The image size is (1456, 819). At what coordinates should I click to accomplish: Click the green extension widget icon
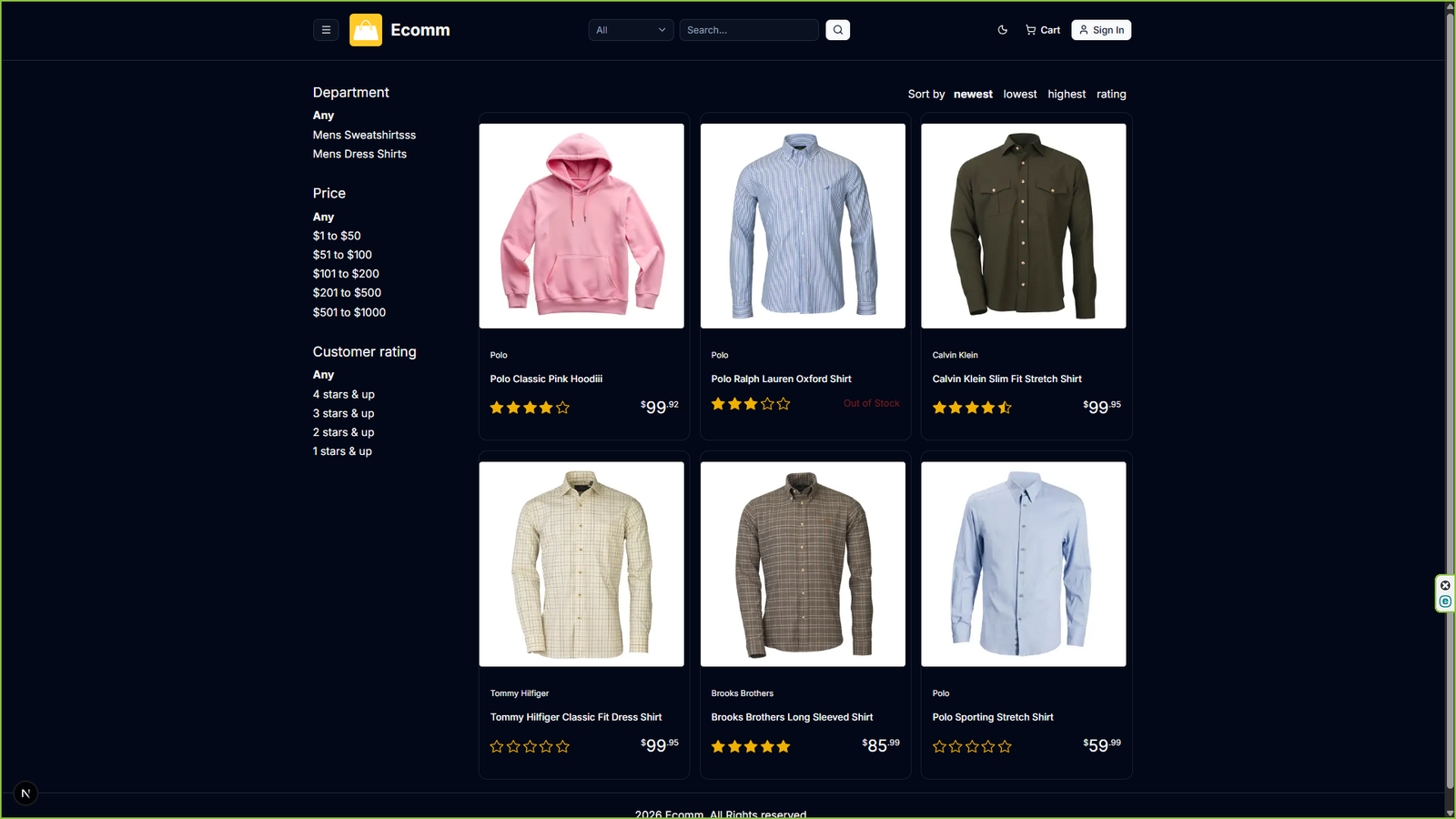pyautogui.click(x=1445, y=602)
